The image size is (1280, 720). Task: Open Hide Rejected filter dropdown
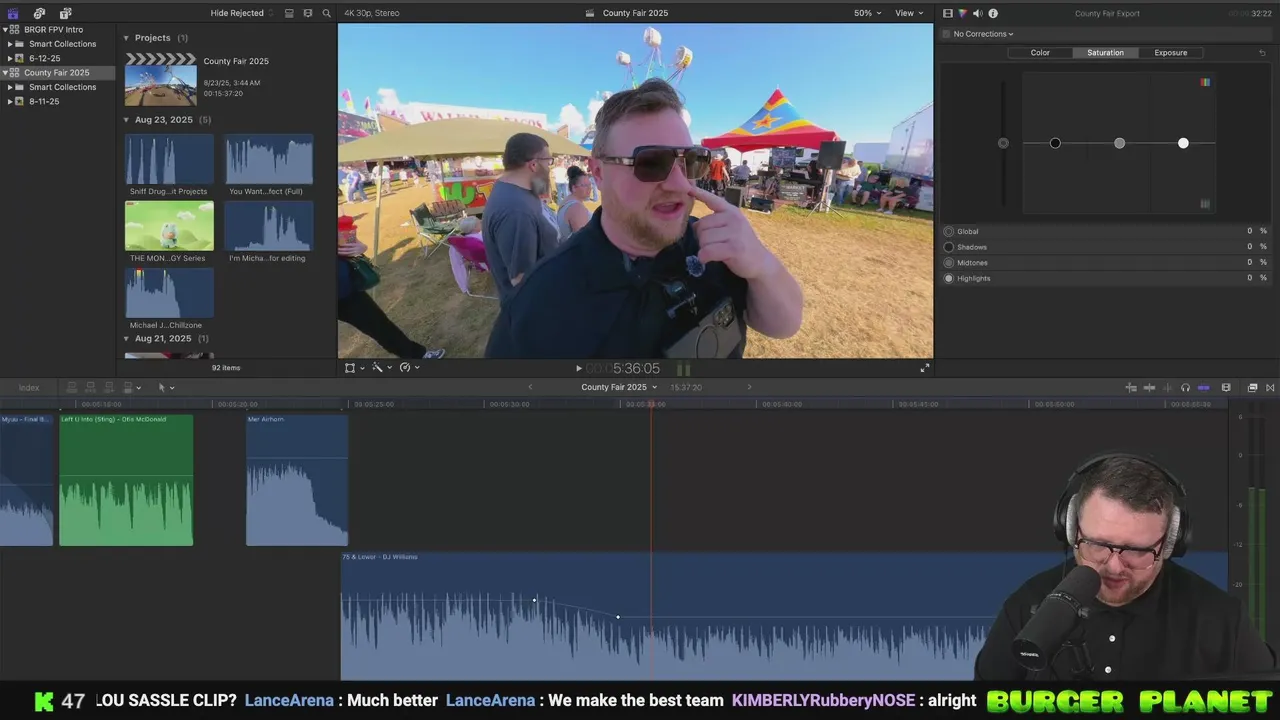click(241, 13)
